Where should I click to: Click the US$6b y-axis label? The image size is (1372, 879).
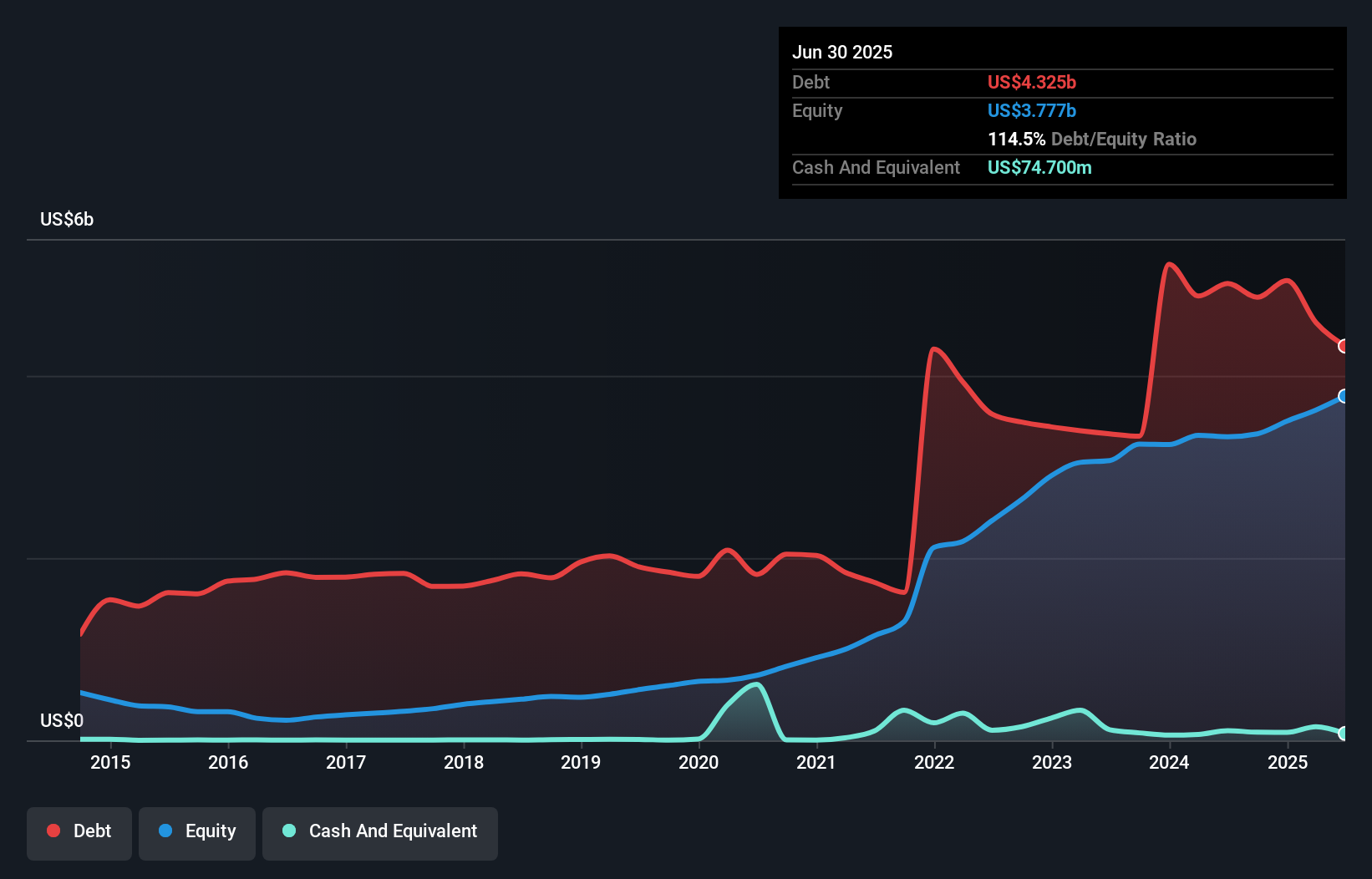(67, 220)
